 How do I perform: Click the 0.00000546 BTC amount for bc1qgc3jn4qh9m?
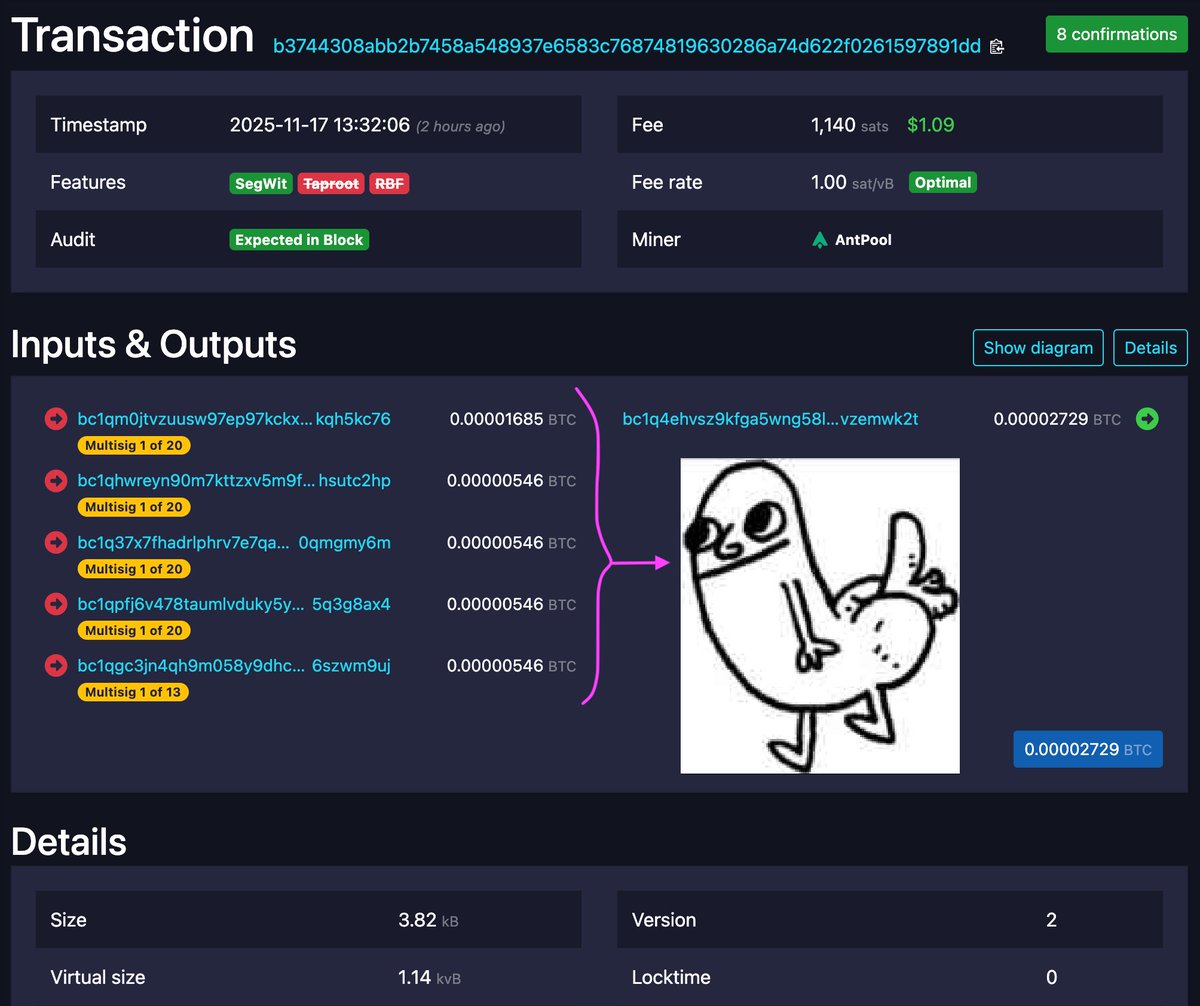point(512,666)
